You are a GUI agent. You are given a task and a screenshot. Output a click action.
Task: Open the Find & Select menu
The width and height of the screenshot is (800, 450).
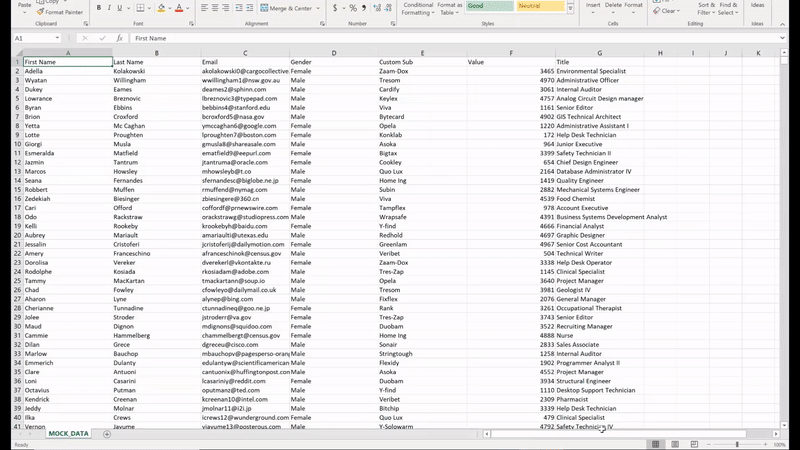pyautogui.click(x=728, y=9)
